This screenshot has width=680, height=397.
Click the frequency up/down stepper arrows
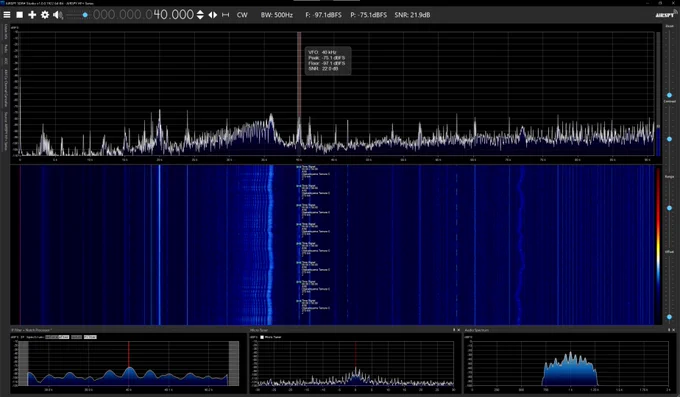(200, 15)
